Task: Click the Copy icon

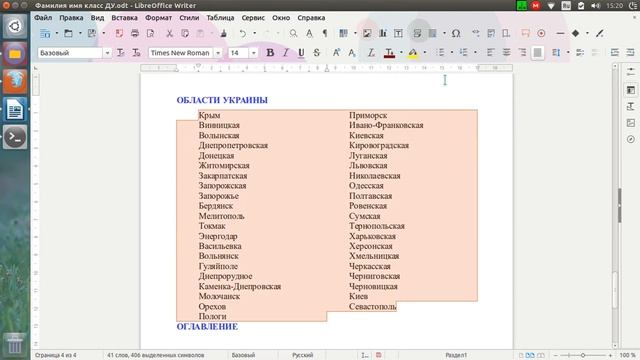Action: (185, 33)
